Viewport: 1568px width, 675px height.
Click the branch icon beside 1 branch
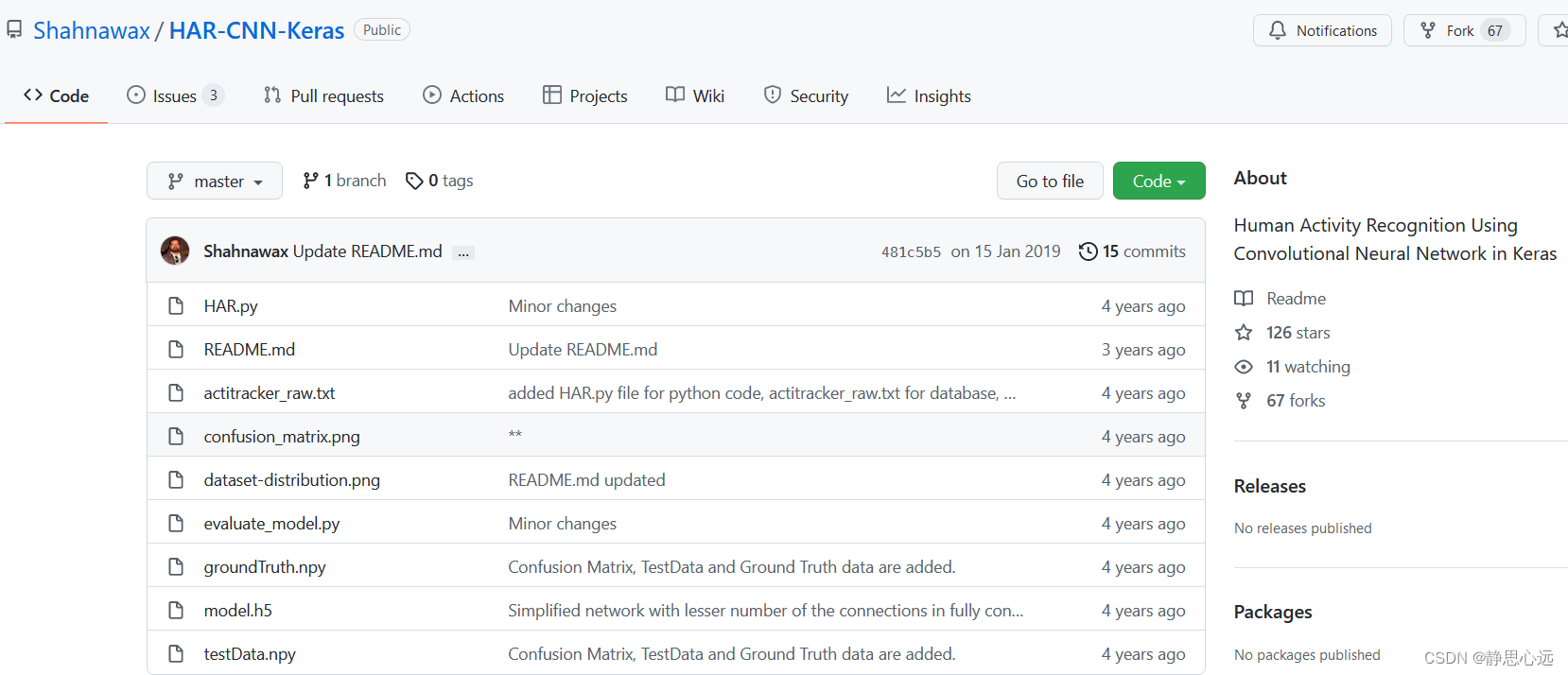310,181
